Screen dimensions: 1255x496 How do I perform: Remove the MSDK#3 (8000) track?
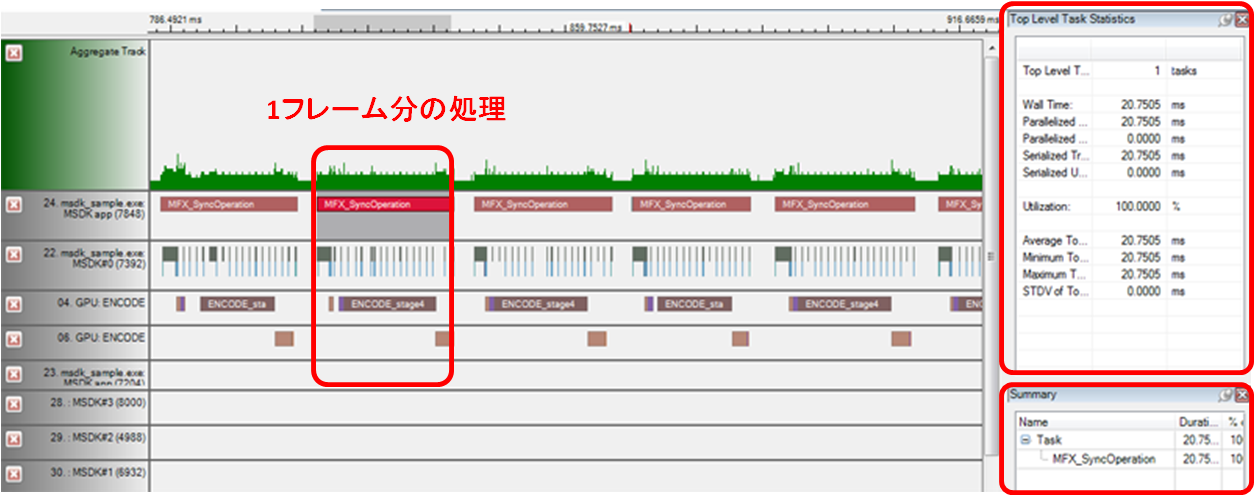pos(14,404)
